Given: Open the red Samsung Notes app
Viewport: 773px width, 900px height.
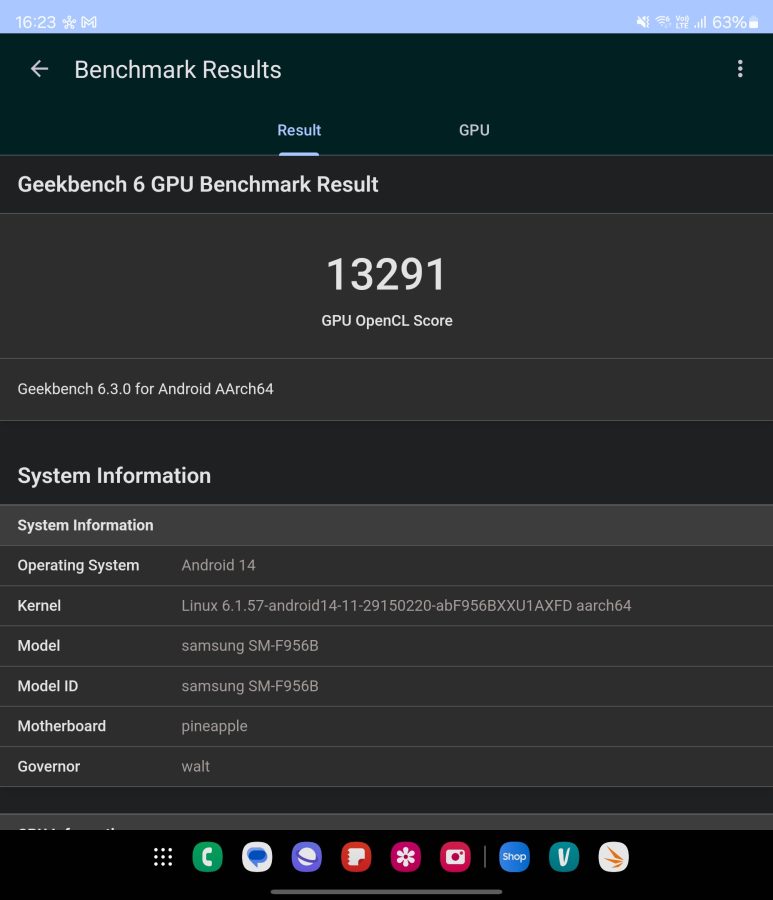Looking at the screenshot, I should pos(356,857).
